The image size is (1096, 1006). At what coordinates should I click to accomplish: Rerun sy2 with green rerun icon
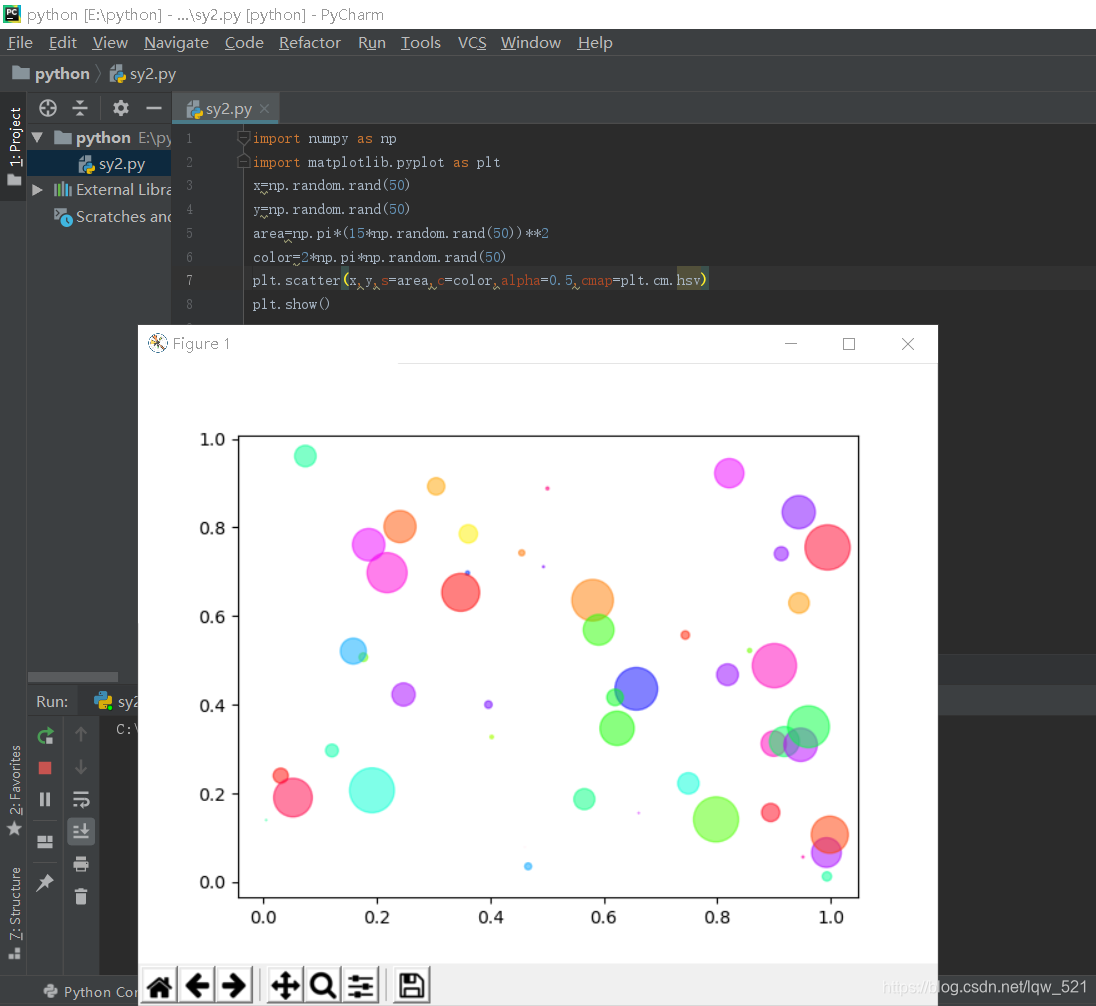(45, 735)
